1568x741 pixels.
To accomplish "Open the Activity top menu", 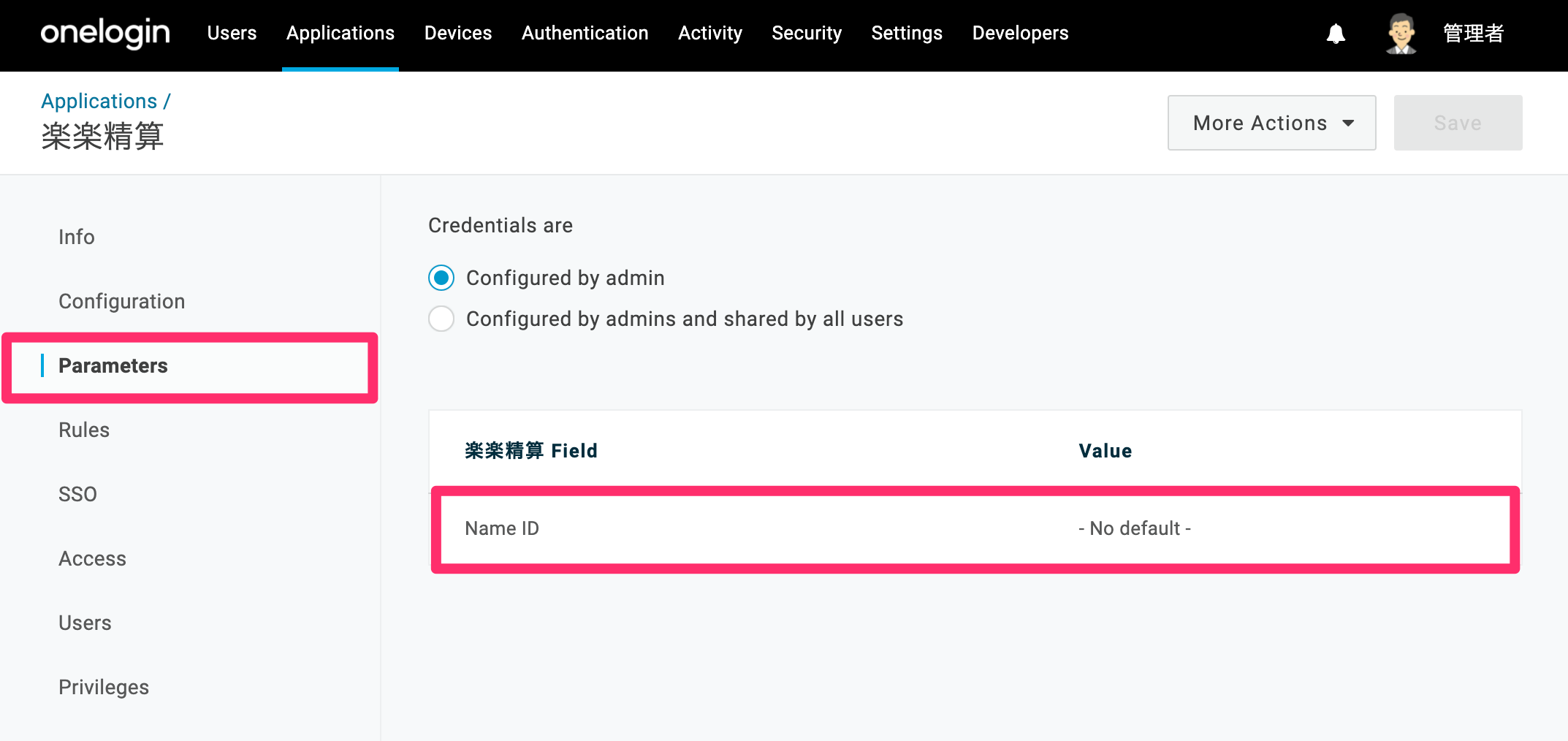I will 710,33.
